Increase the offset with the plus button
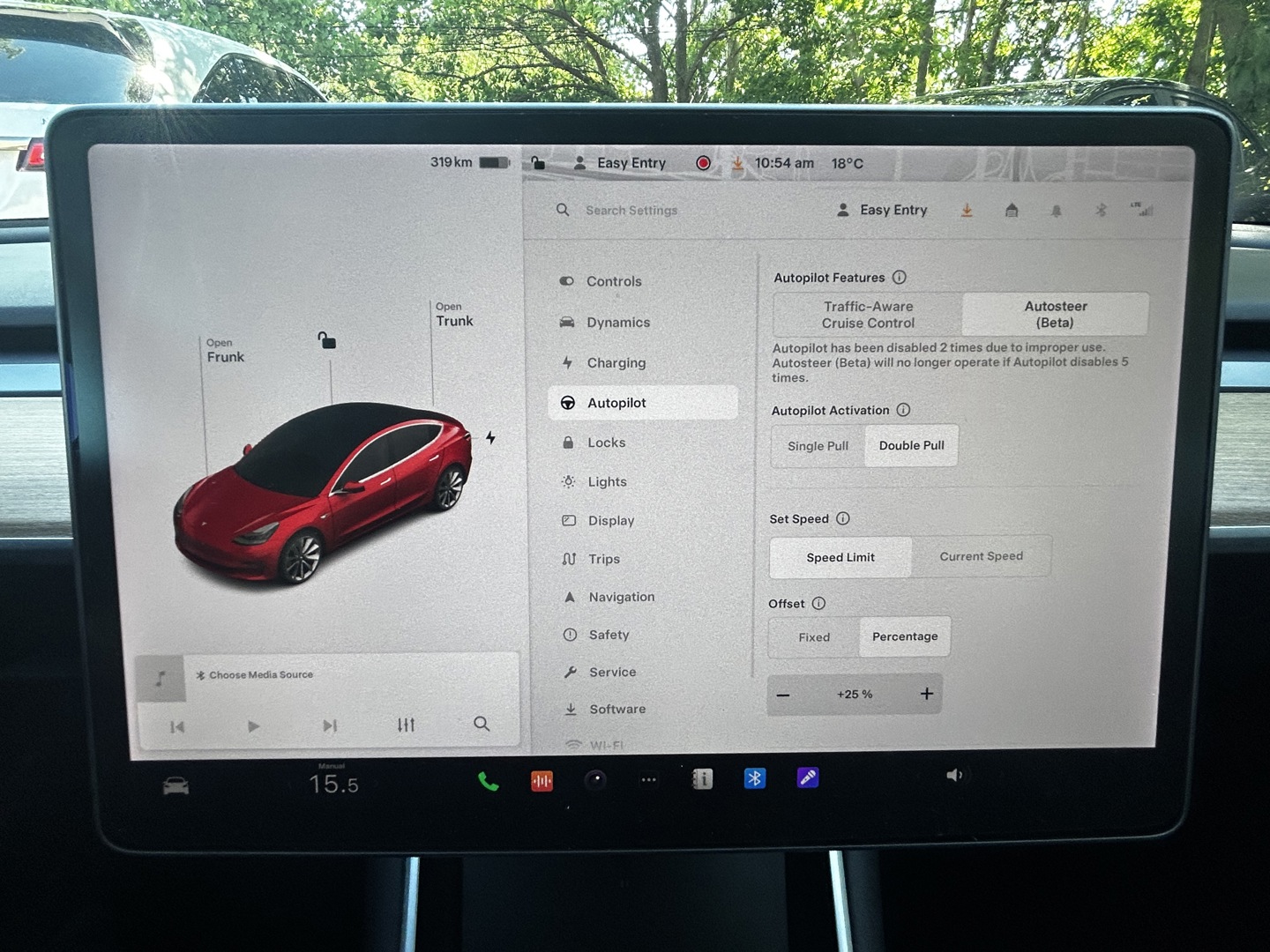The image size is (1270, 952). 926,694
